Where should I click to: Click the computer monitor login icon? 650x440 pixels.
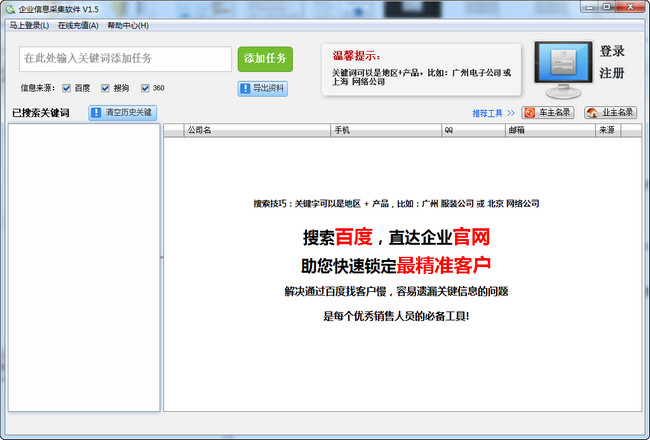563,69
